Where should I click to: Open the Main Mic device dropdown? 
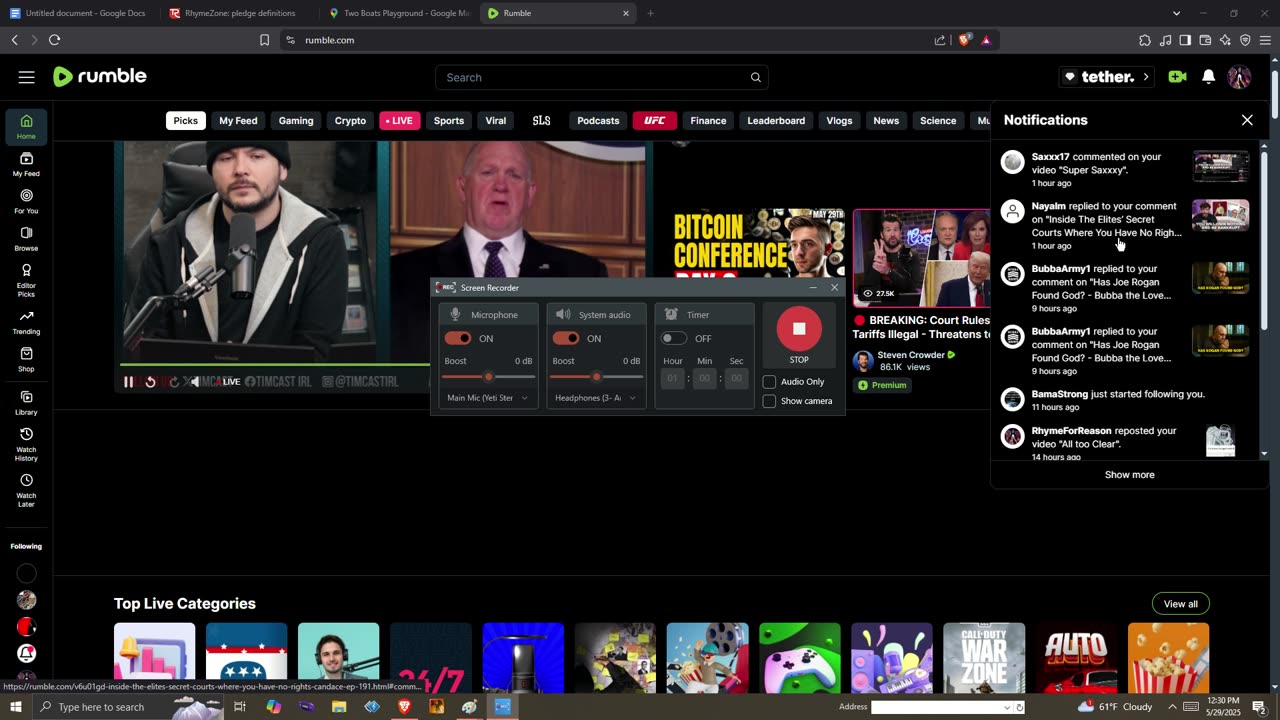[488, 398]
